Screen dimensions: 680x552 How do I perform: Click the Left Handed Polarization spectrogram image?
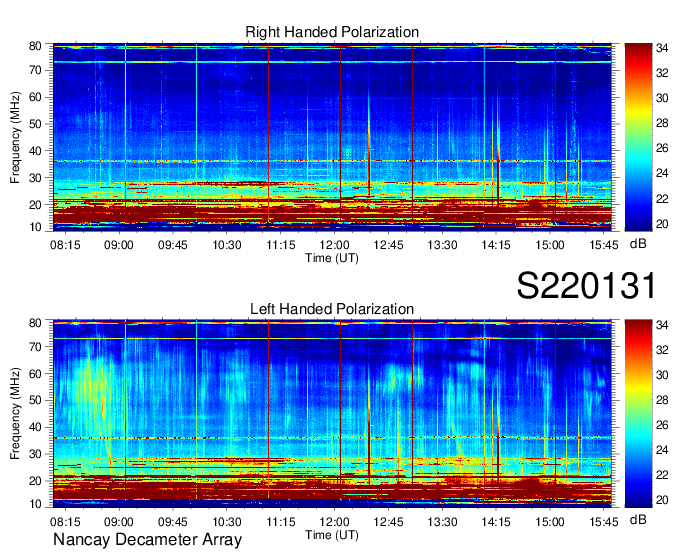click(332, 413)
